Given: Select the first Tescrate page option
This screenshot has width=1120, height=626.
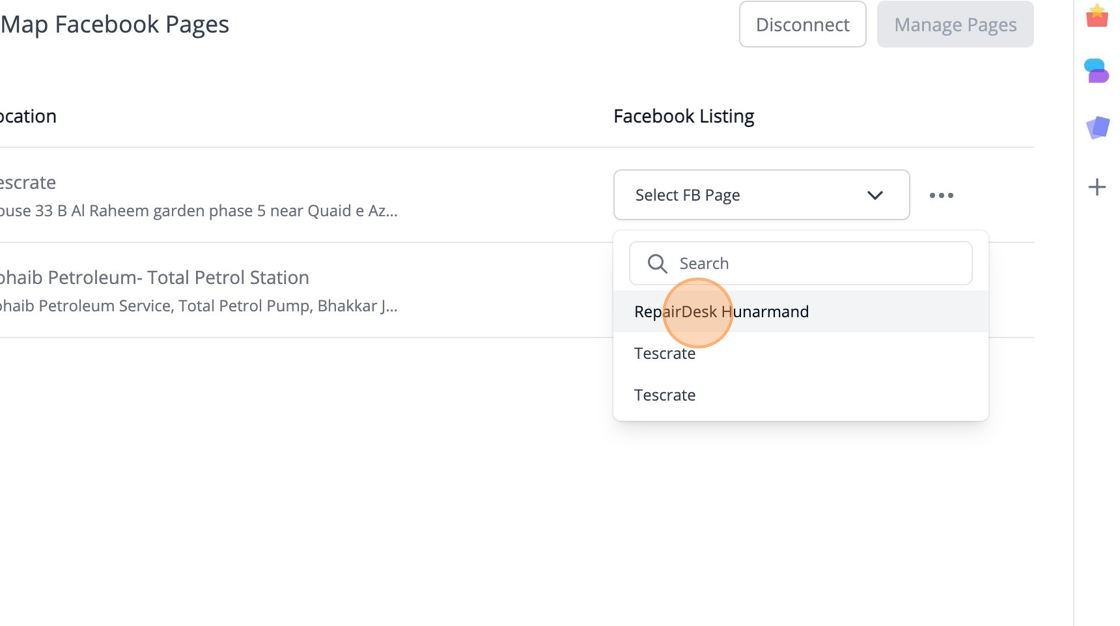Looking at the screenshot, I should point(665,354).
